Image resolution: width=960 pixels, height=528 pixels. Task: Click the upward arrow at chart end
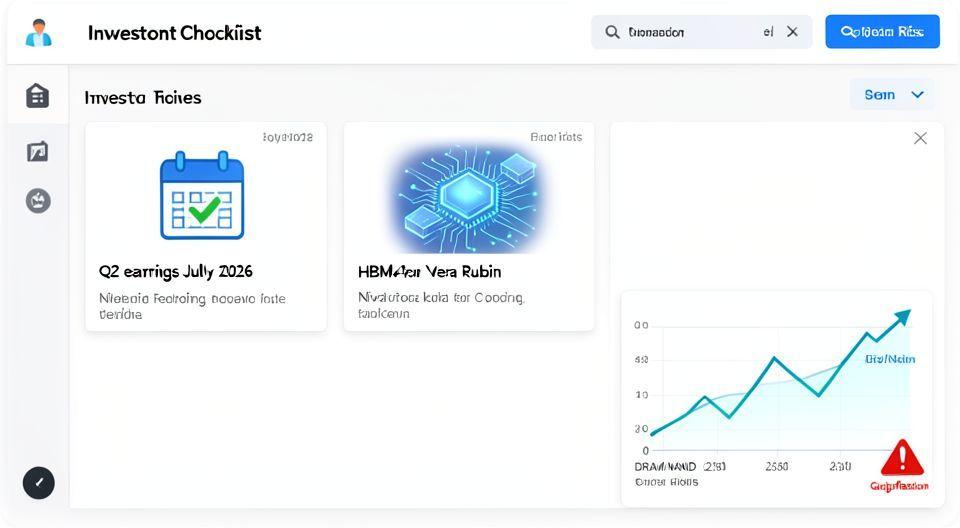click(902, 318)
